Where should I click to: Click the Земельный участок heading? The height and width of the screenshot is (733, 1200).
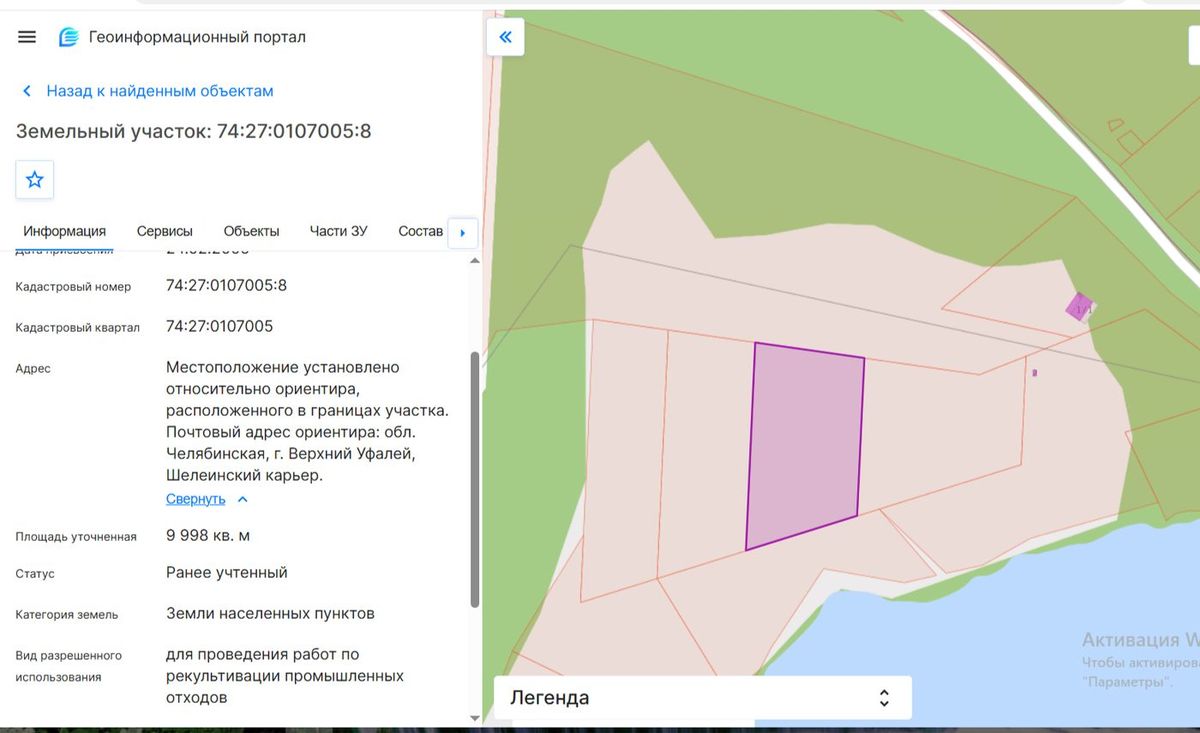click(x=194, y=131)
